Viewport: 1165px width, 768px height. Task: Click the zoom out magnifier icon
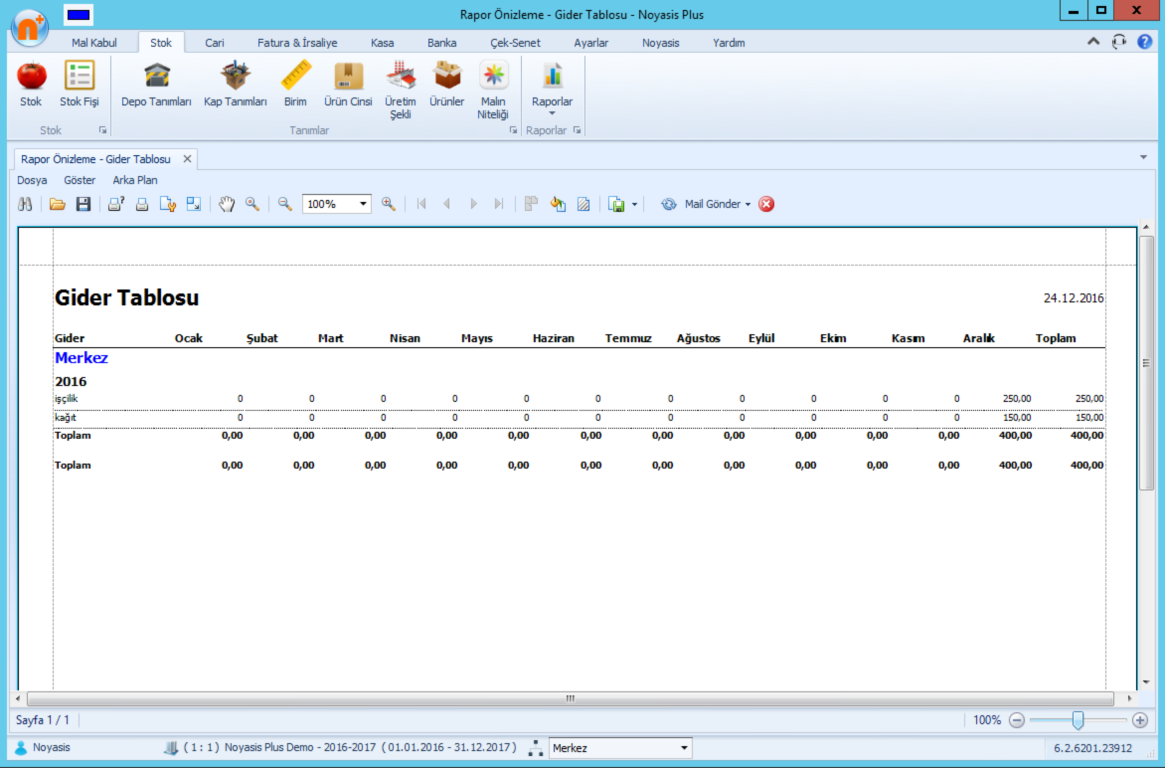pyautogui.click(x=285, y=204)
